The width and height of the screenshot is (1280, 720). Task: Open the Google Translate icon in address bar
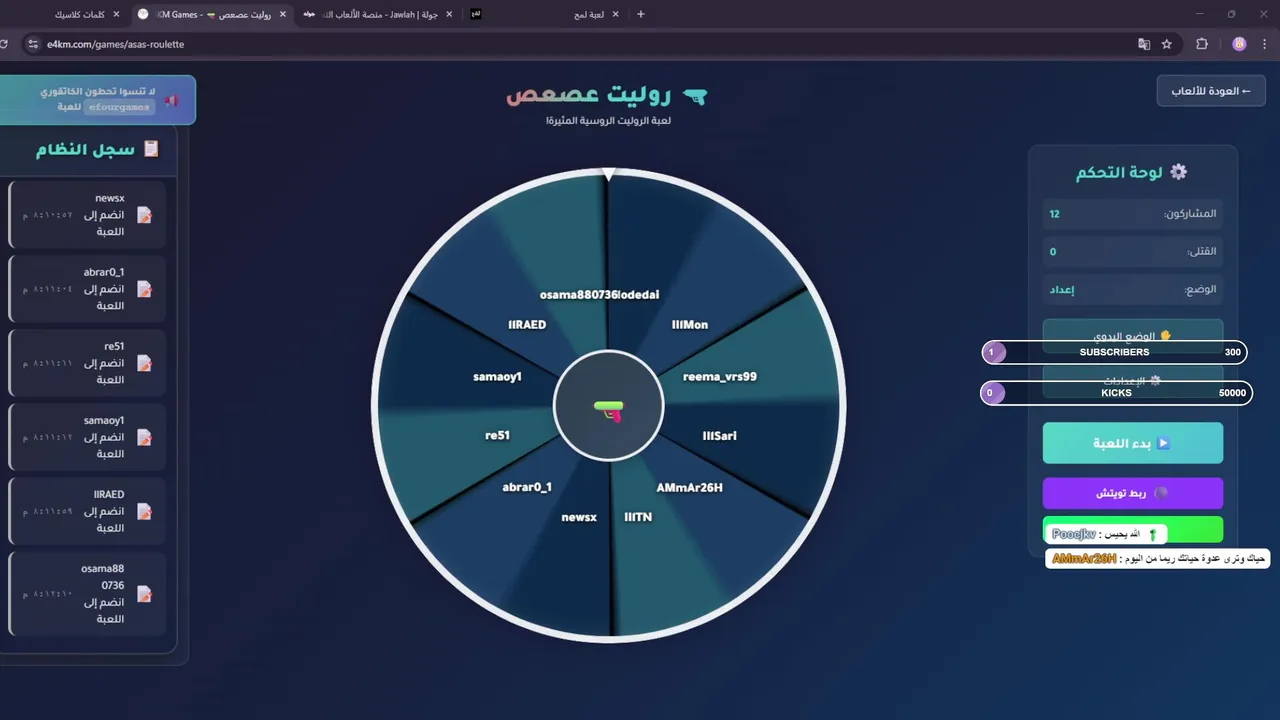[x=1144, y=44]
